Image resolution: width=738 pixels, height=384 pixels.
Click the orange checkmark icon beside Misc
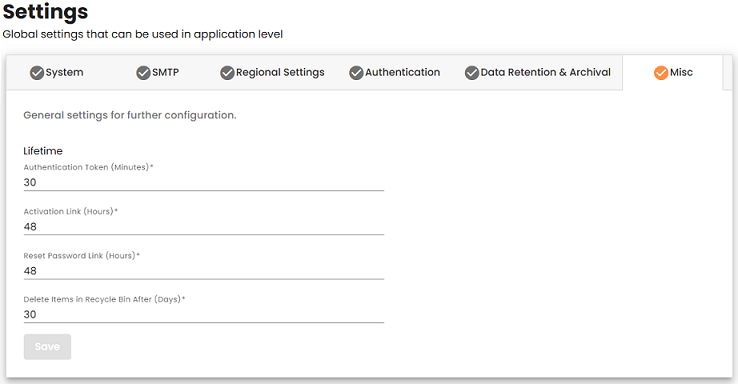(x=661, y=72)
